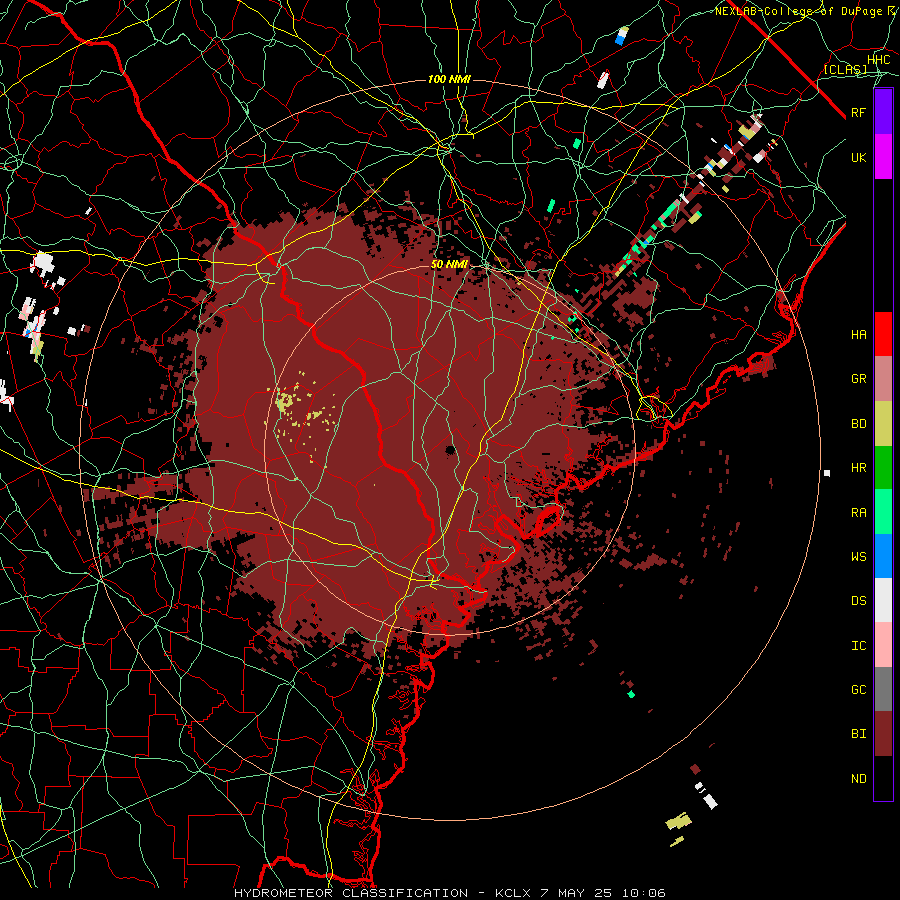Click the GC gray legend swatch

click(x=883, y=689)
